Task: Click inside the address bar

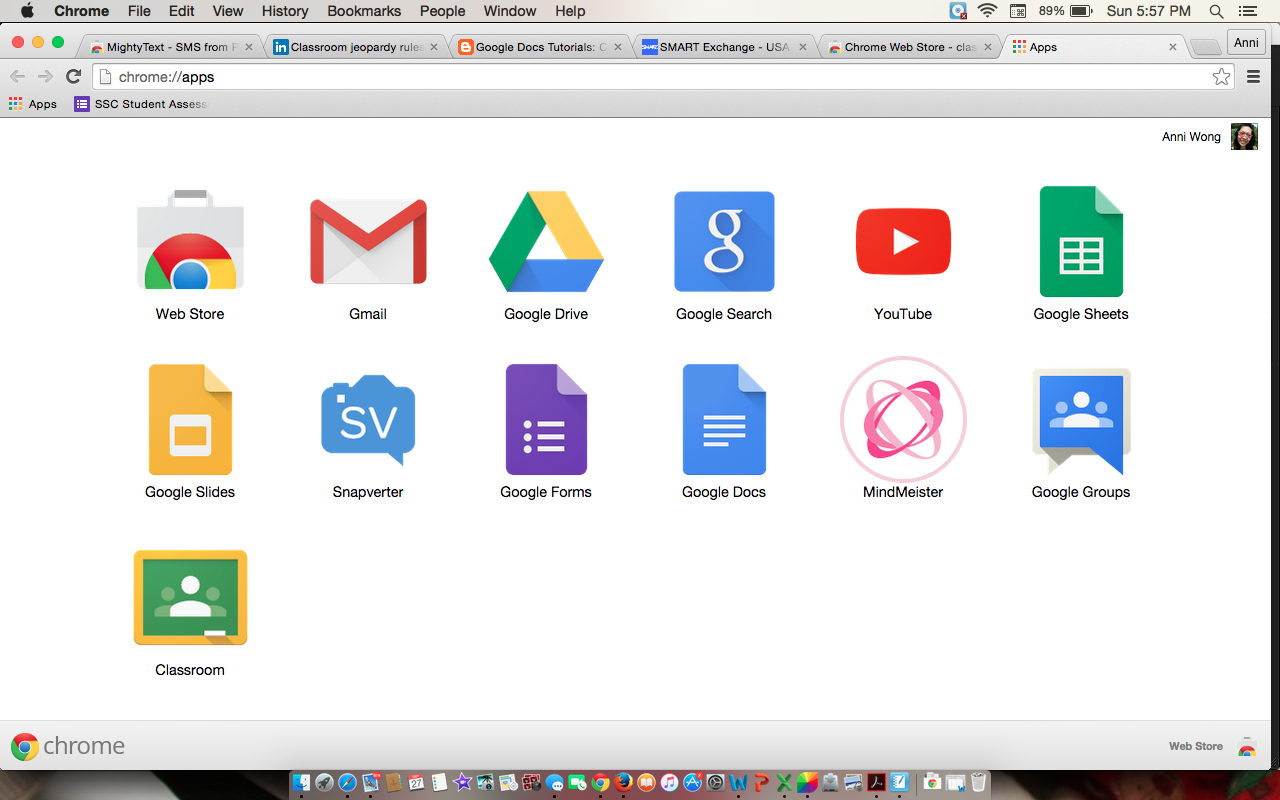Action: (400, 76)
